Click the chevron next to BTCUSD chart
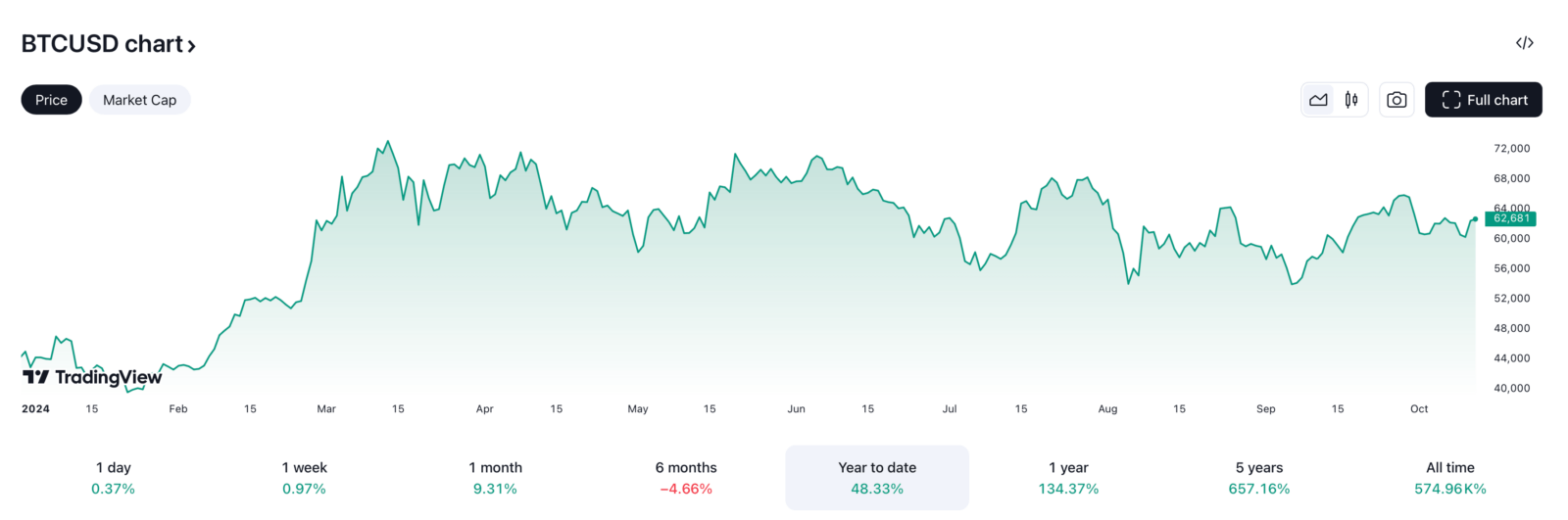1568x520 pixels. coord(191,46)
